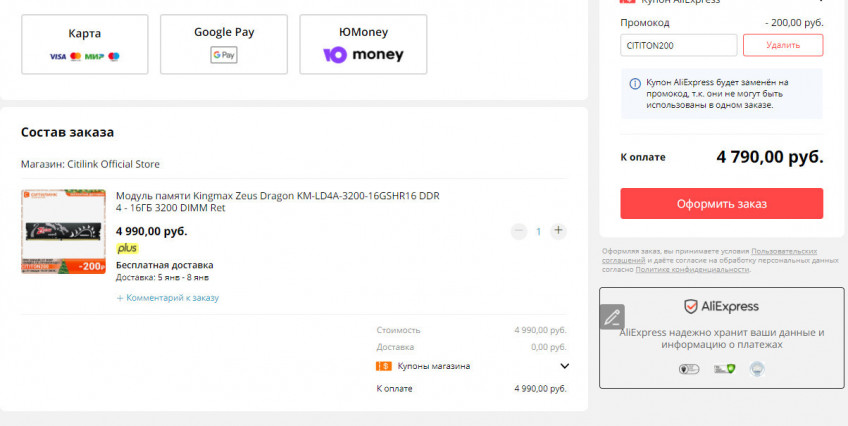Viewport: 848px width, 426px height.
Task: Increase item quantity with plus button
Action: pyautogui.click(x=558, y=231)
